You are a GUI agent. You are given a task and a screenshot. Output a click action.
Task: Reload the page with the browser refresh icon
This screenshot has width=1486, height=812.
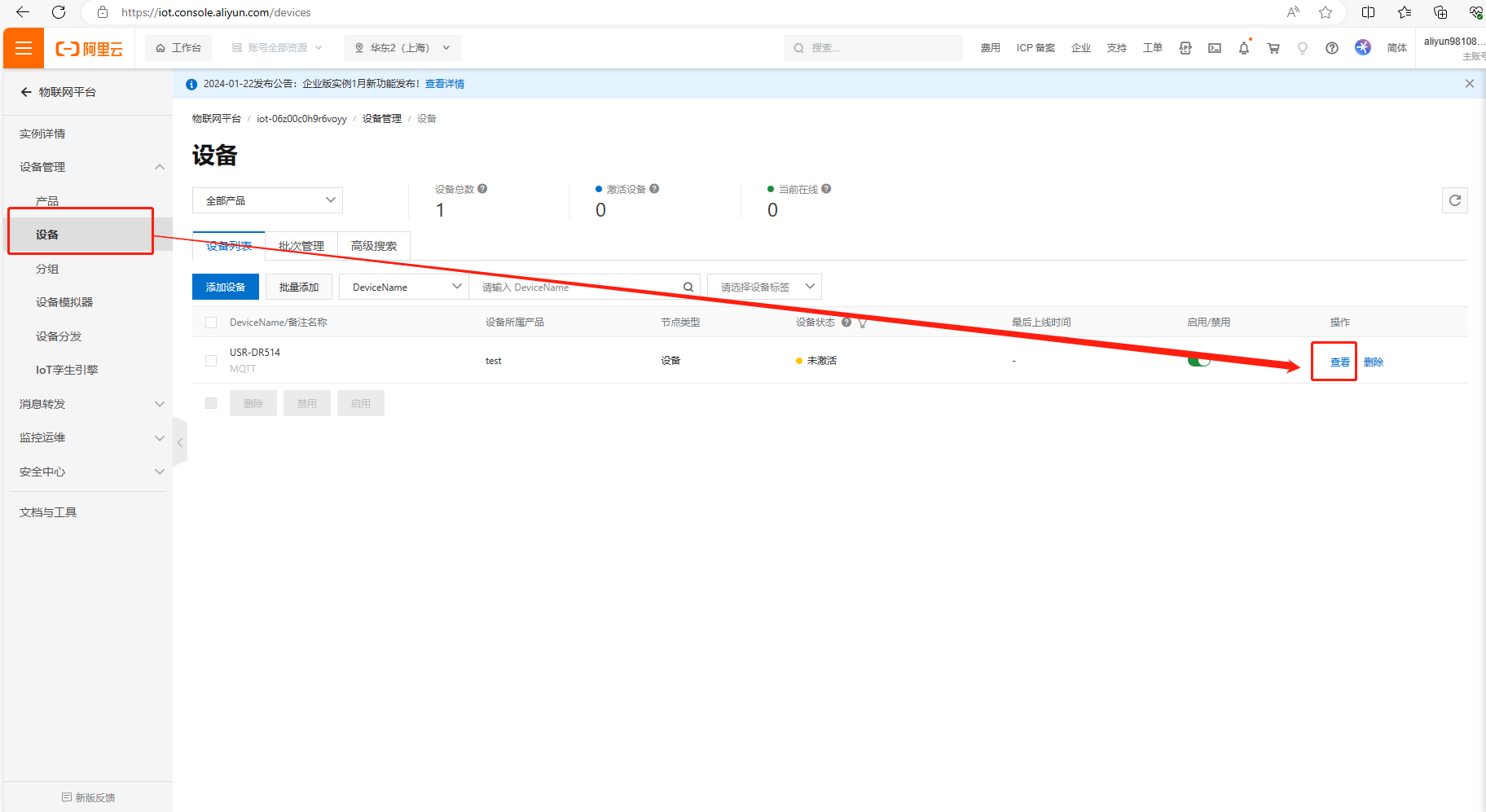pyautogui.click(x=59, y=12)
